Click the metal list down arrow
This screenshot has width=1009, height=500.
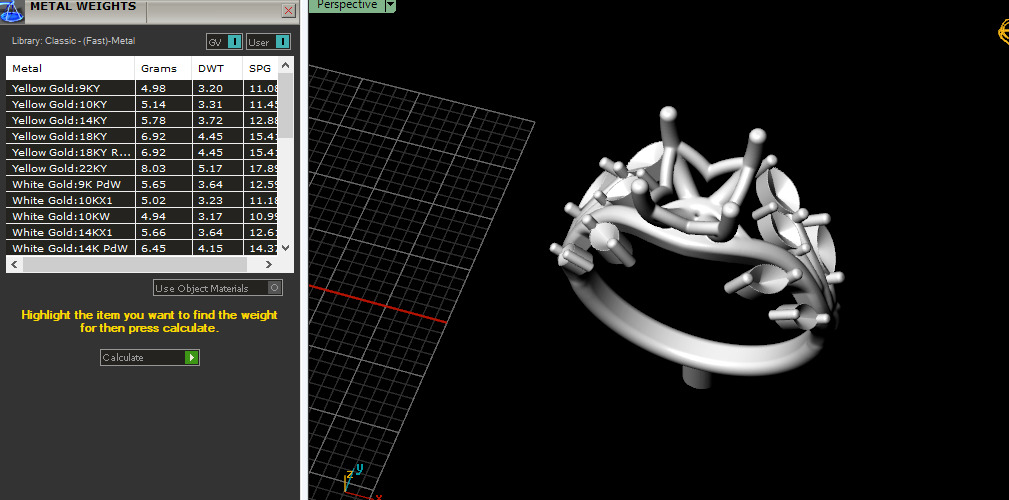point(286,248)
